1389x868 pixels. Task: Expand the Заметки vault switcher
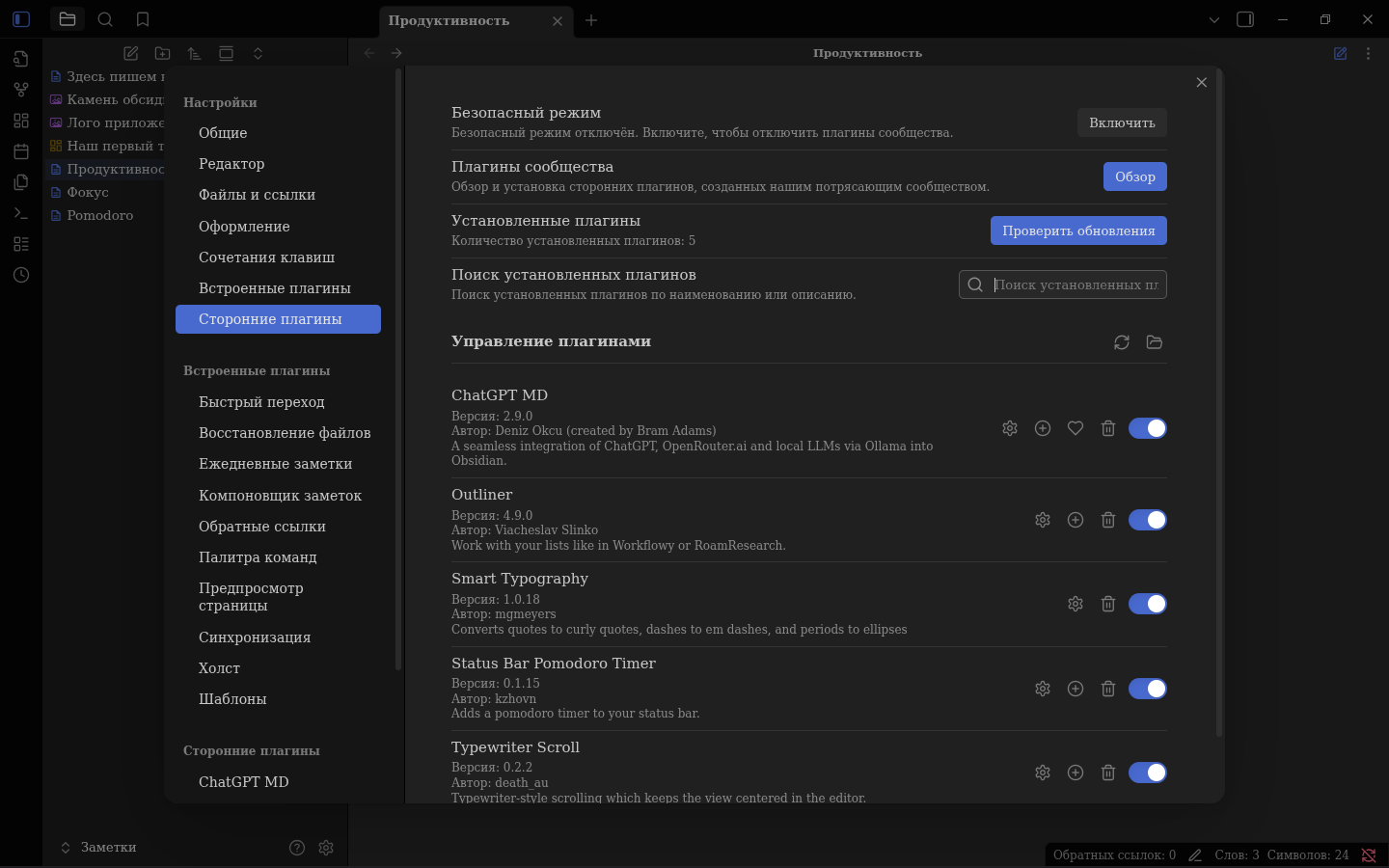coord(98,847)
